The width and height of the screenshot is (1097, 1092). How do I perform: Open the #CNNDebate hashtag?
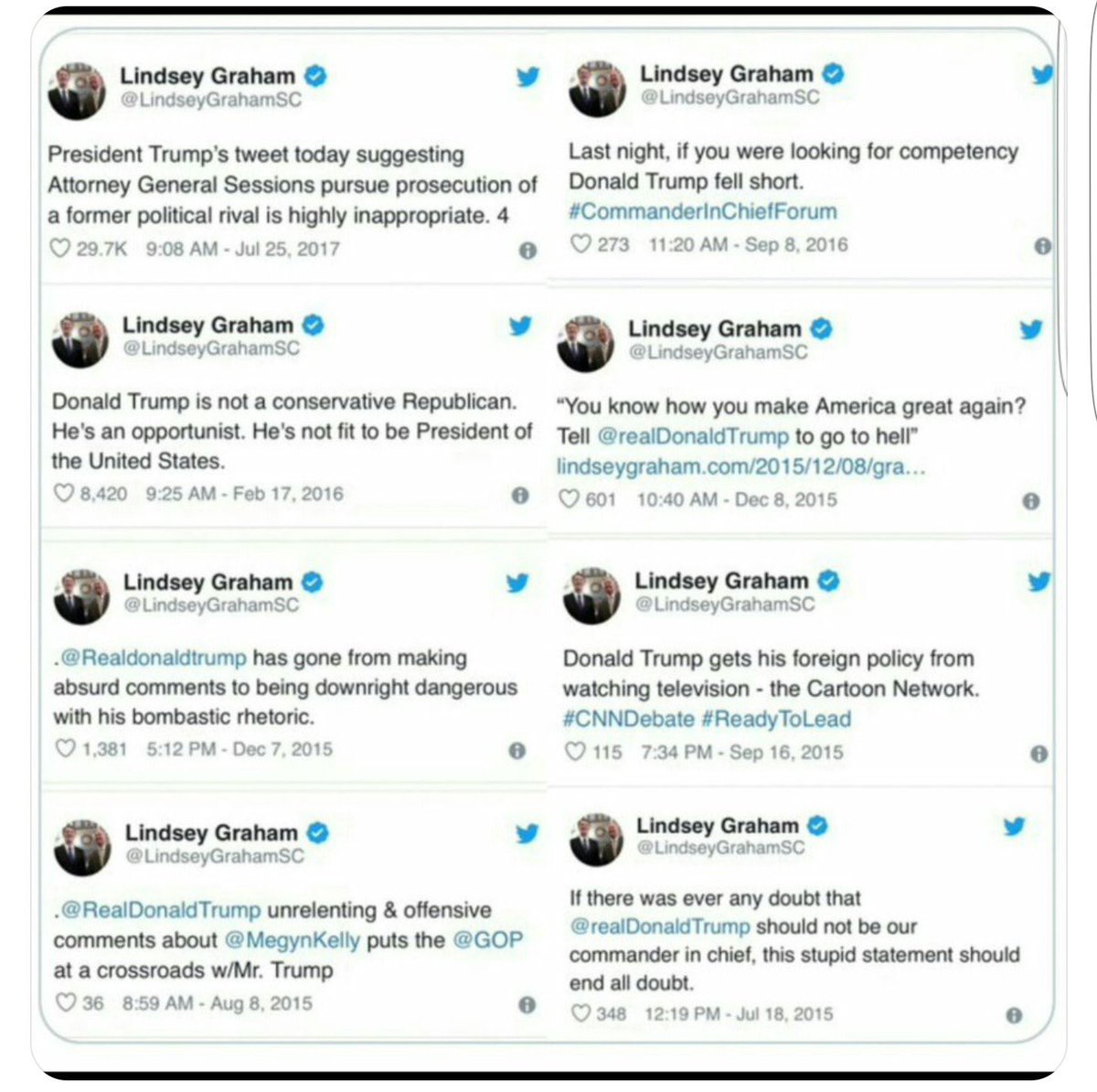point(628,719)
